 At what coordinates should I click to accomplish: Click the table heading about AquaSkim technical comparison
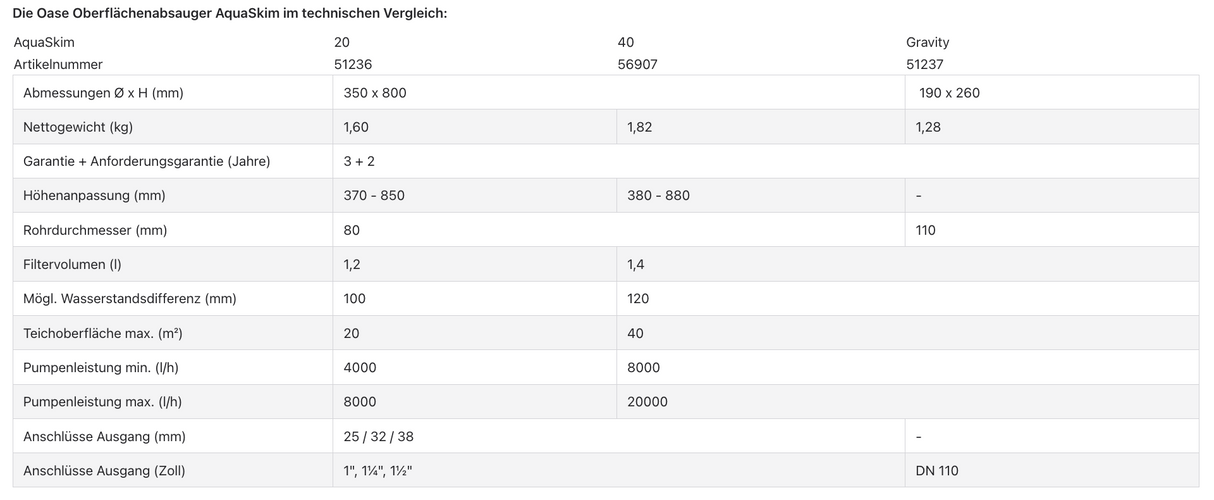click(x=229, y=13)
